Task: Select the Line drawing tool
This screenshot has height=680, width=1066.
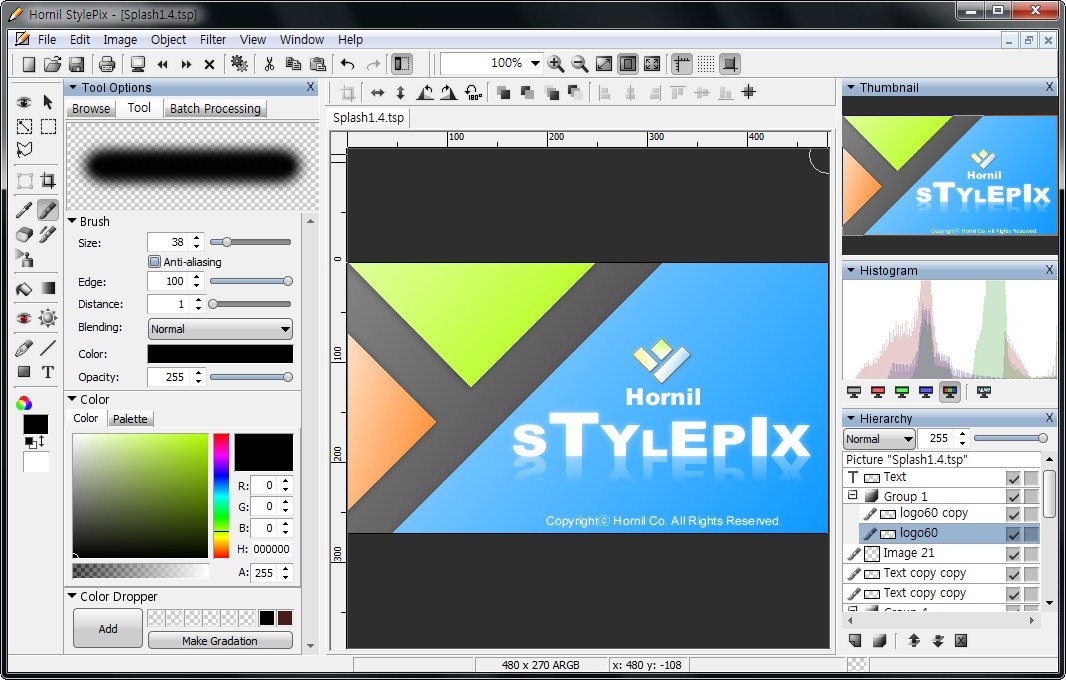Action: [48, 348]
